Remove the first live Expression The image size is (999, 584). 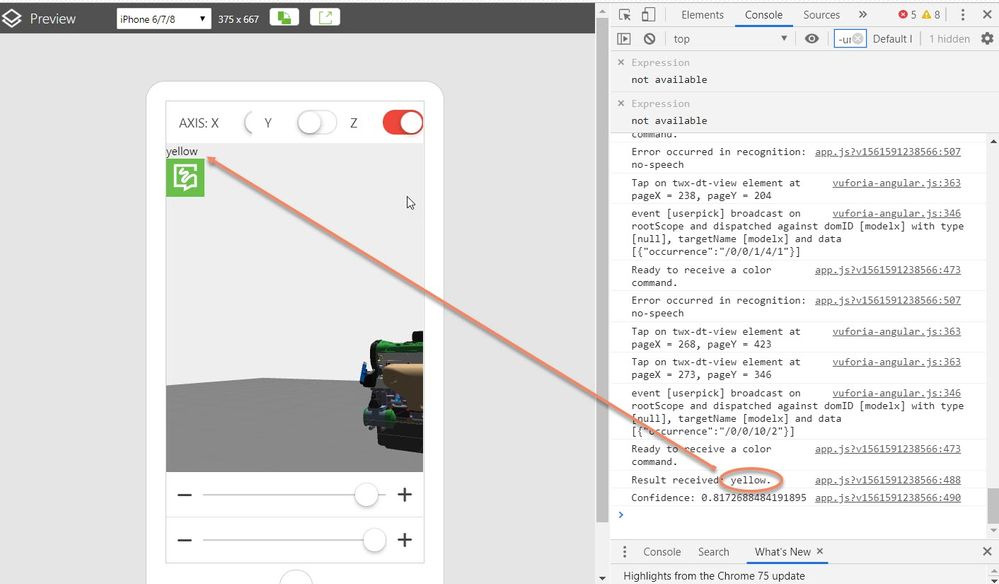pos(621,62)
